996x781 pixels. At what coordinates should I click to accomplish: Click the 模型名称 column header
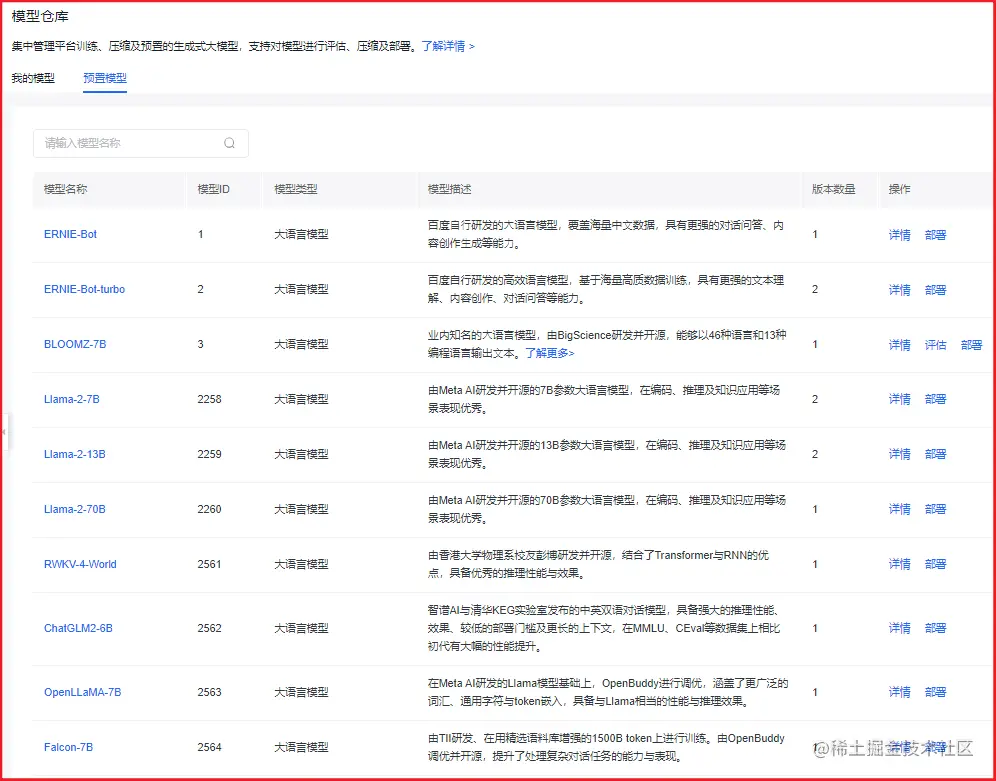[x=65, y=189]
